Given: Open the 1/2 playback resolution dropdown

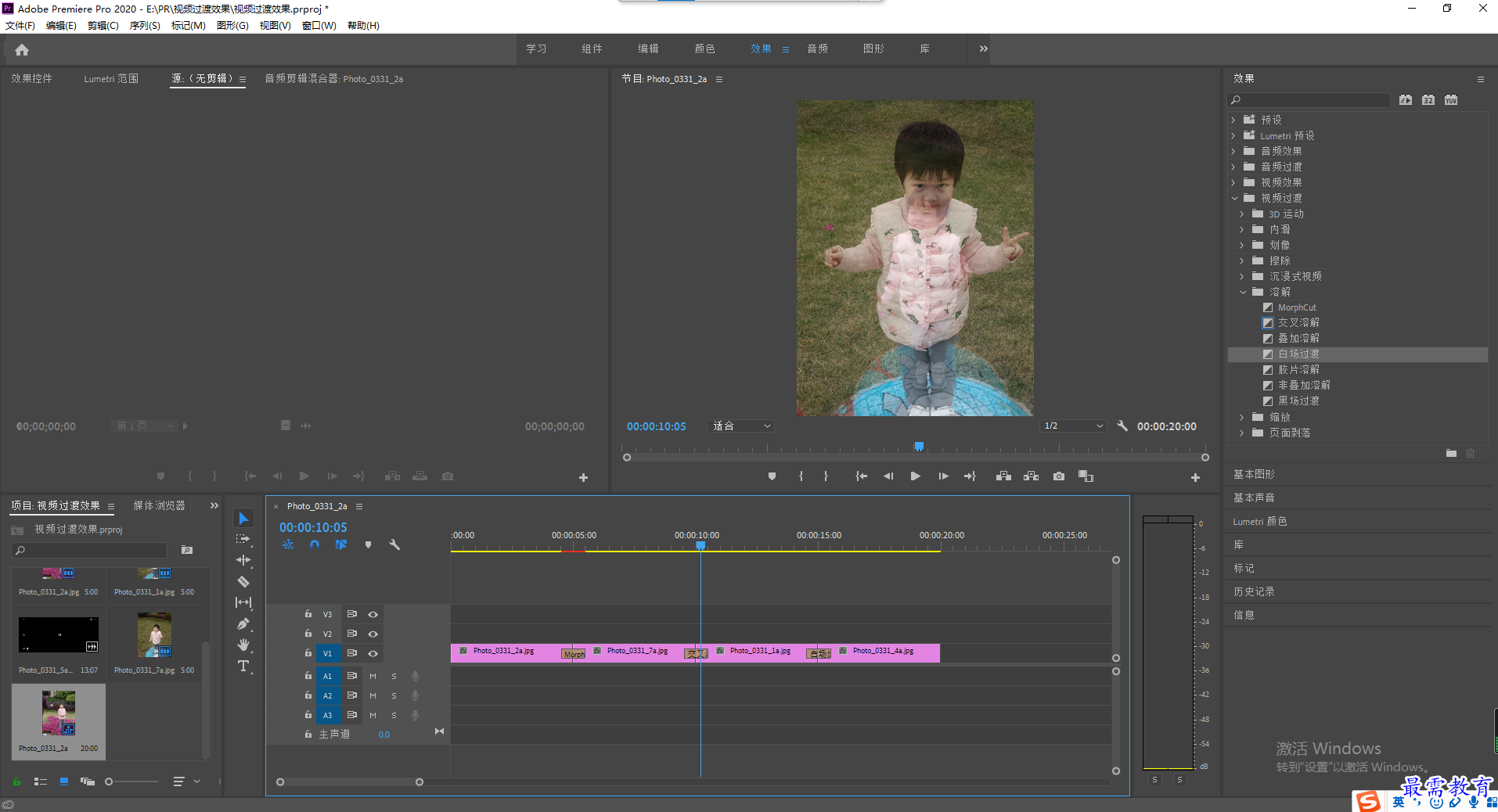Looking at the screenshot, I should click(1073, 426).
